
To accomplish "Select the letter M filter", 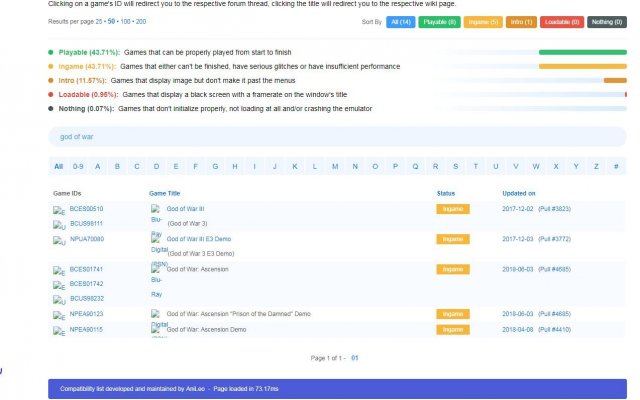I will click(x=335, y=167).
